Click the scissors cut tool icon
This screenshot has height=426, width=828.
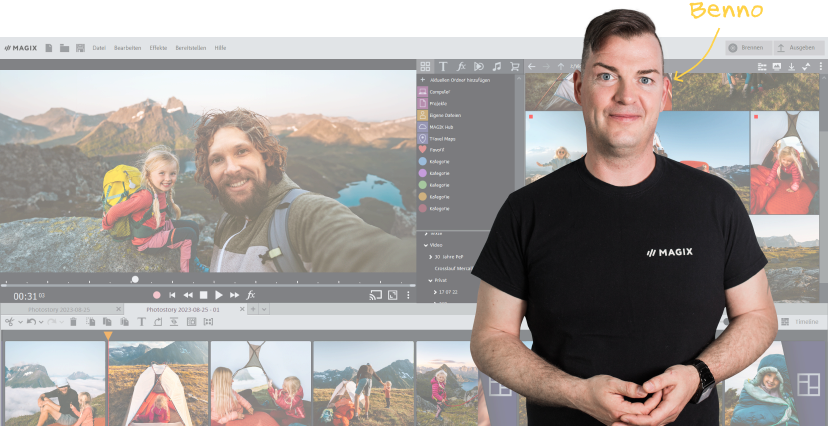coord(8,322)
